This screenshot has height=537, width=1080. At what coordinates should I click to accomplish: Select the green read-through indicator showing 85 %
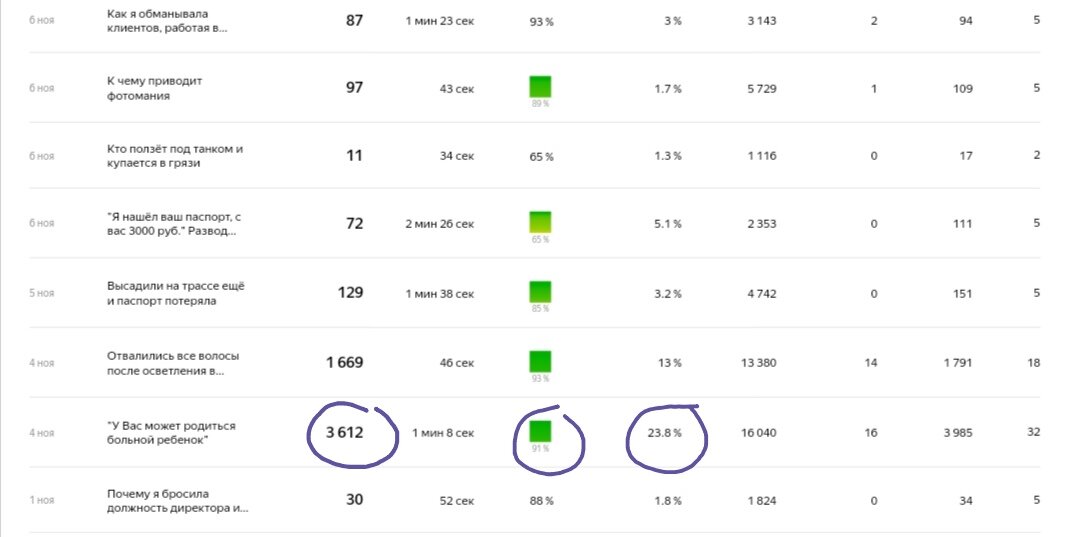click(x=540, y=292)
